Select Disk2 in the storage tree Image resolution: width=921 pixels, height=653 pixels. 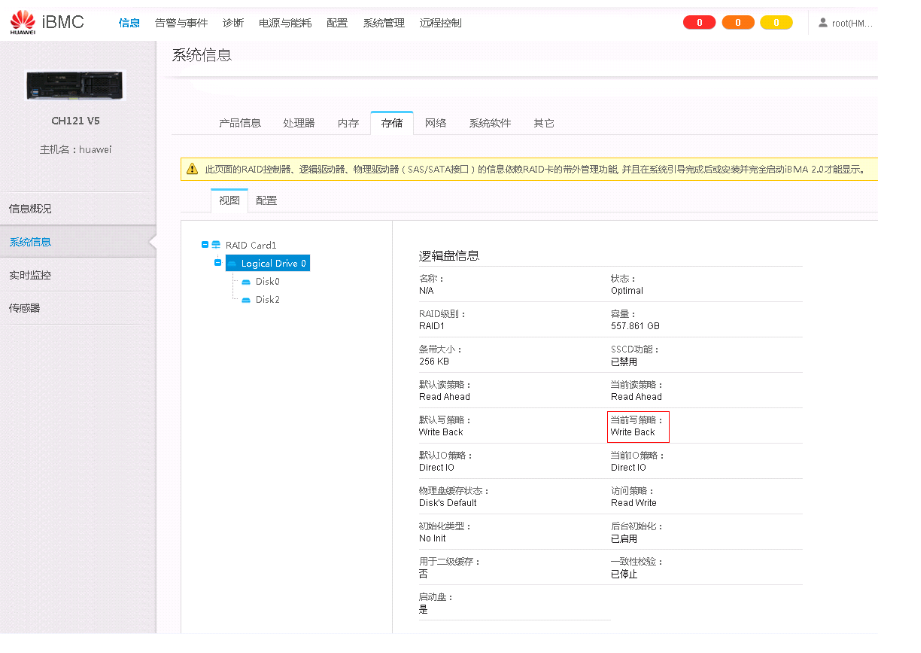click(x=266, y=299)
